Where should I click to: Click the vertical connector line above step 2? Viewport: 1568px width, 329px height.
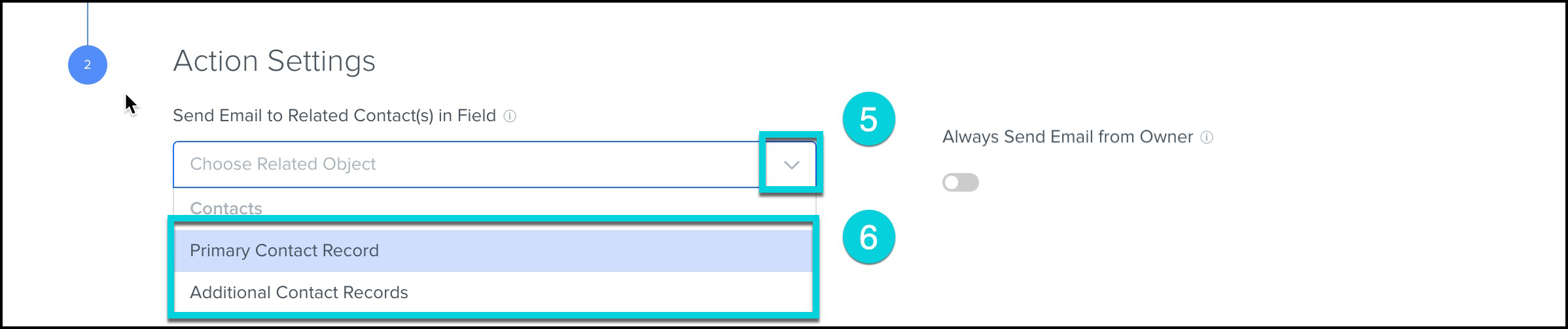tap(88, 23)
